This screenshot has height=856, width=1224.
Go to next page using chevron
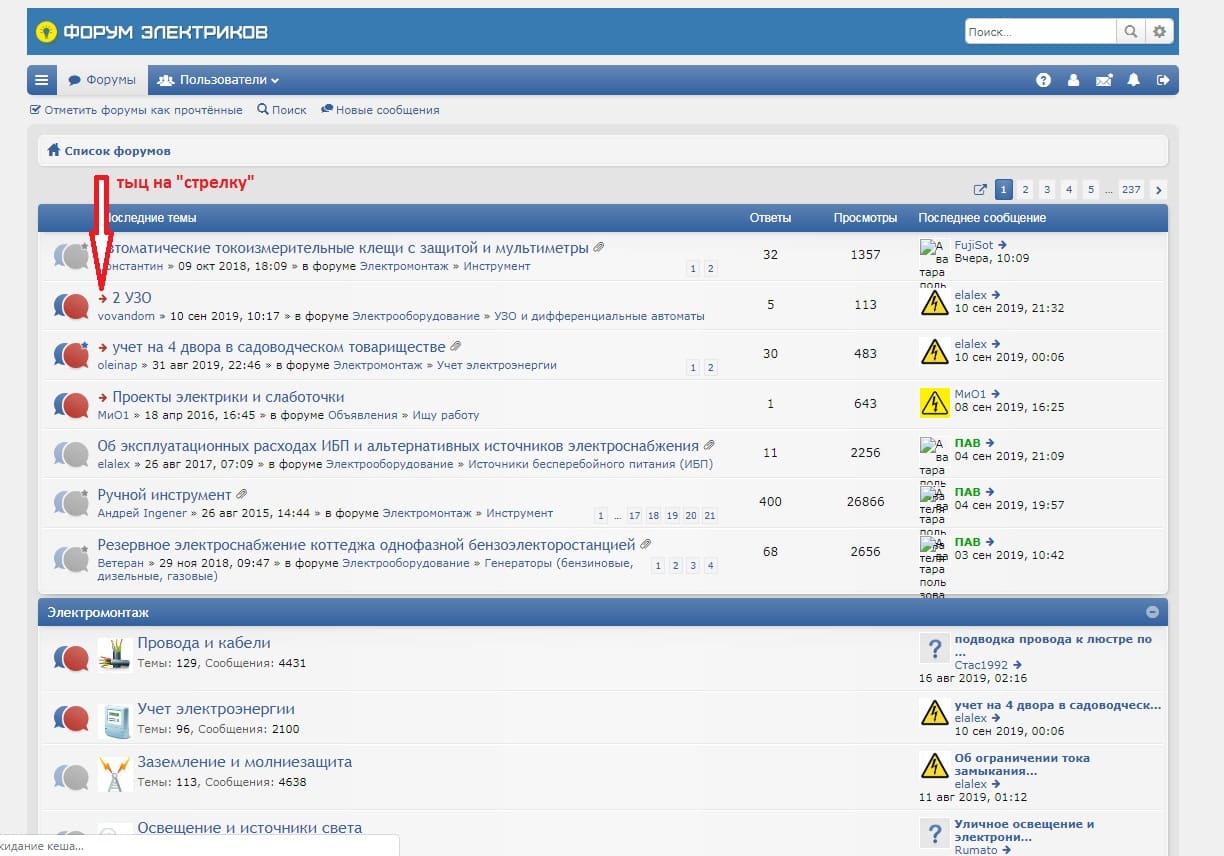(1158, 190)
